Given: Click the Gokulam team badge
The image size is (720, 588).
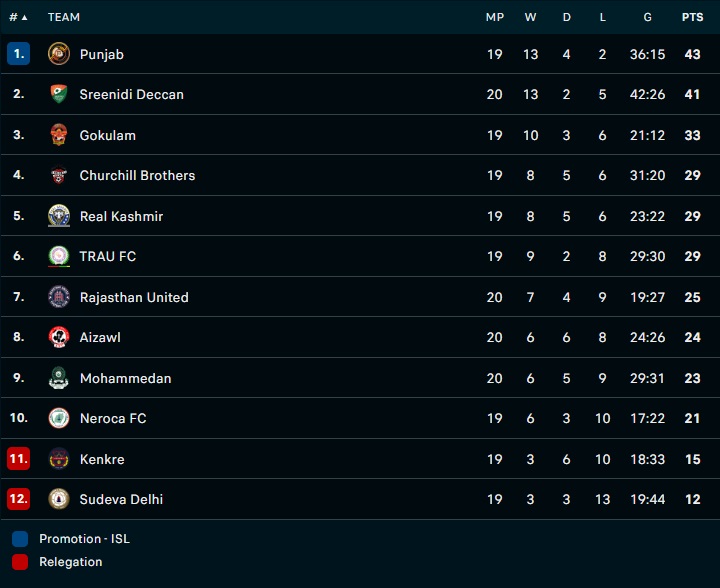Looking at the screenshot, I should coord(59,135).
